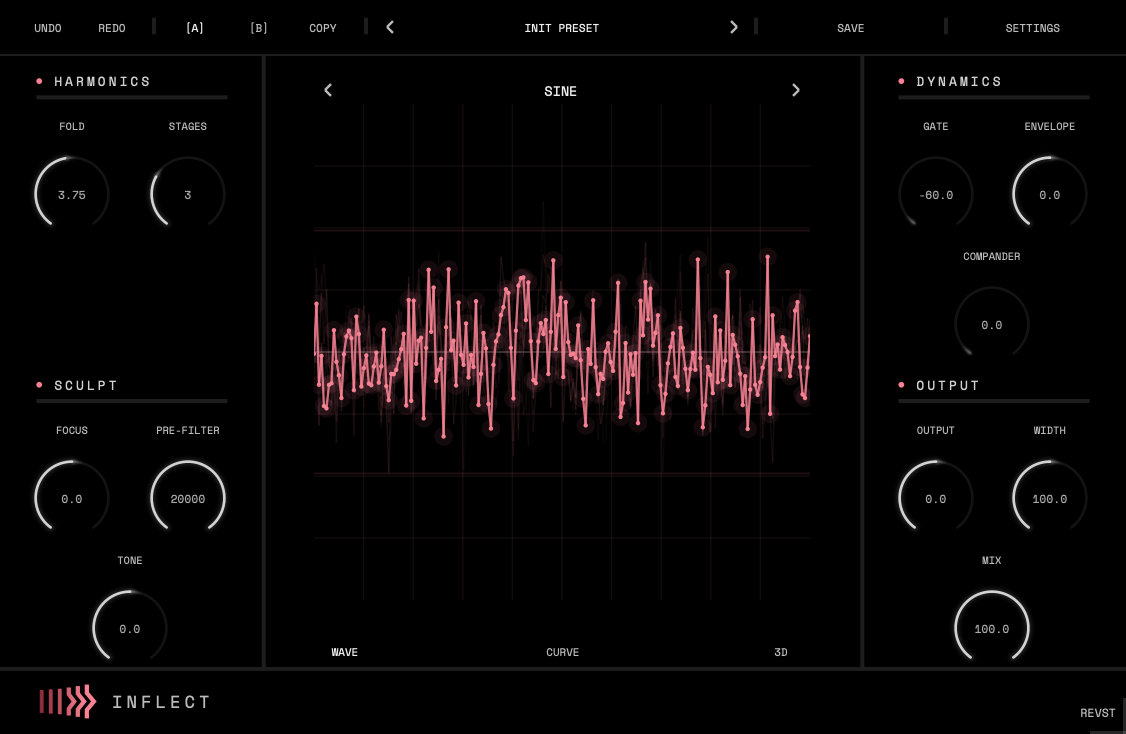The height and width of the screenshot is (734, 1126).
Task: Switch to the B state
Action: click(x=259, y=28)
